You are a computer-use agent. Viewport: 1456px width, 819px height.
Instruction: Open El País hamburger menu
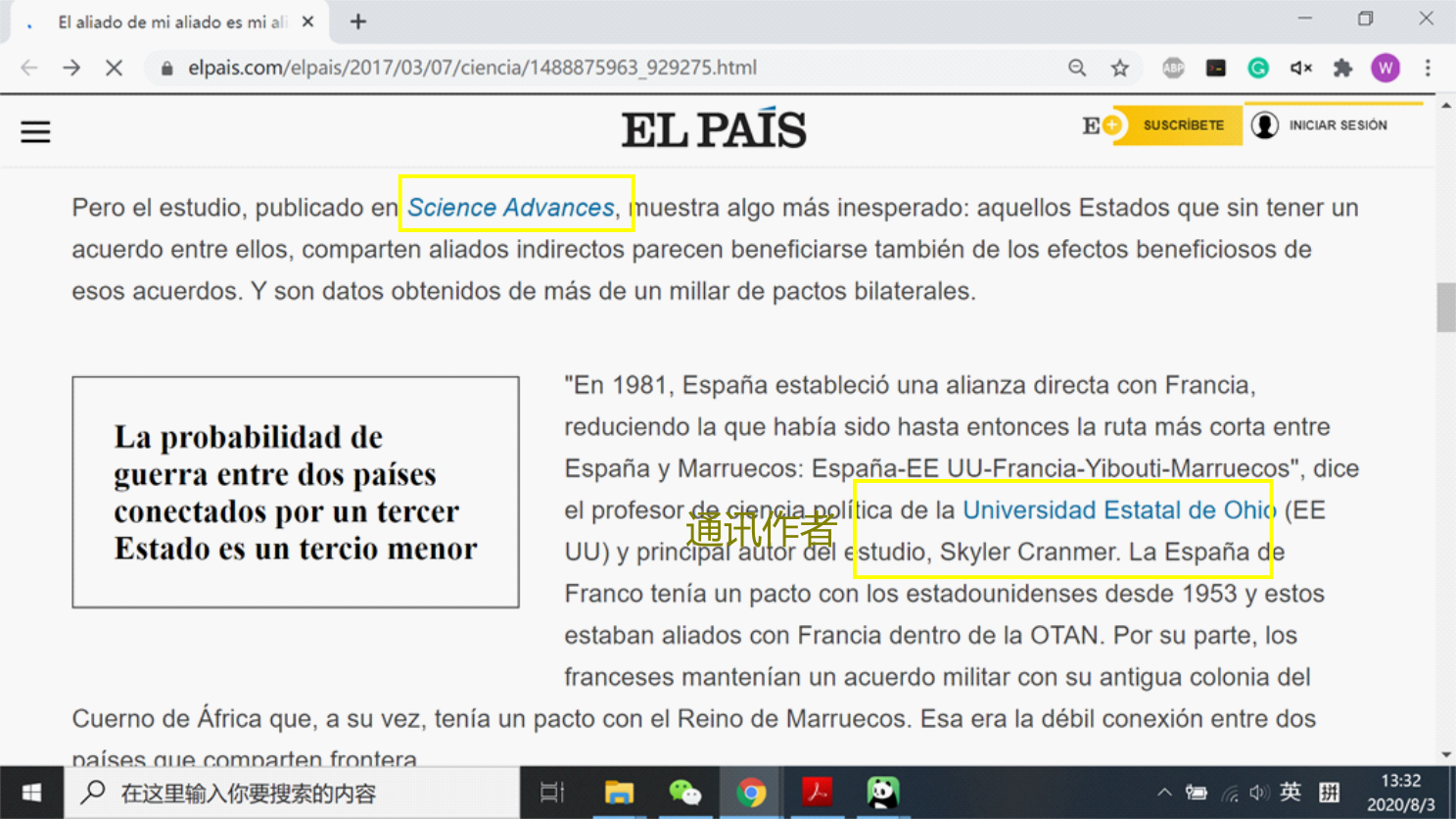tap(35, 131)
